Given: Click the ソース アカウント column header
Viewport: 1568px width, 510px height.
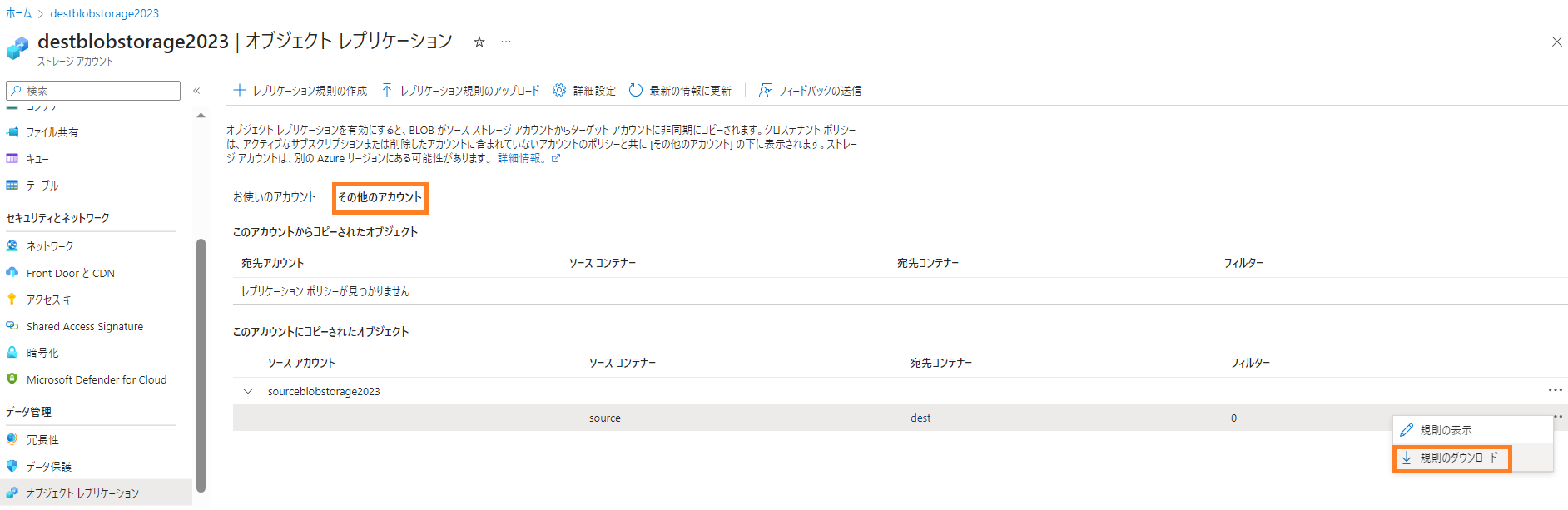Looking at the screenshot, I should coord(301,363).
